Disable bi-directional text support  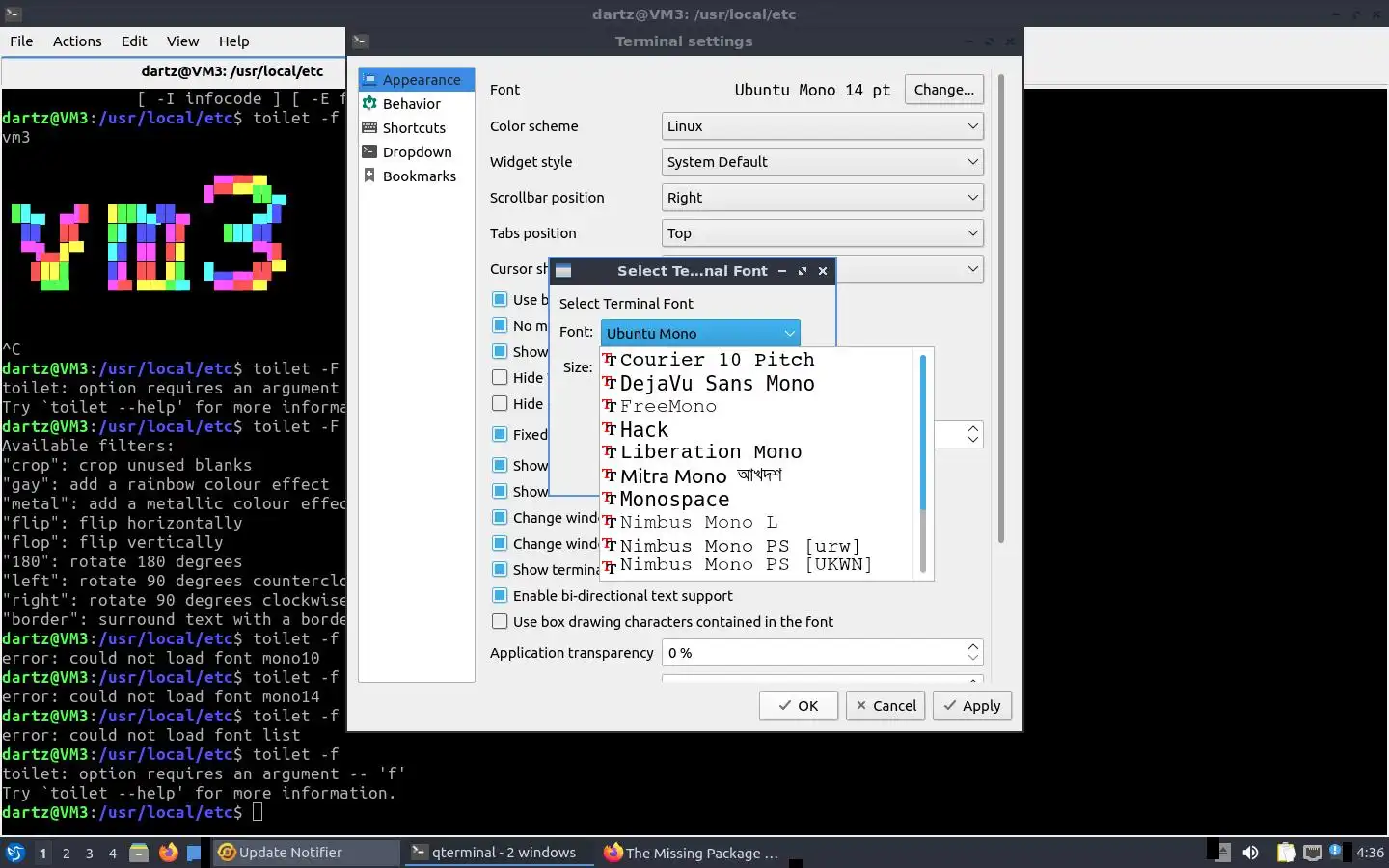[500, 596]
